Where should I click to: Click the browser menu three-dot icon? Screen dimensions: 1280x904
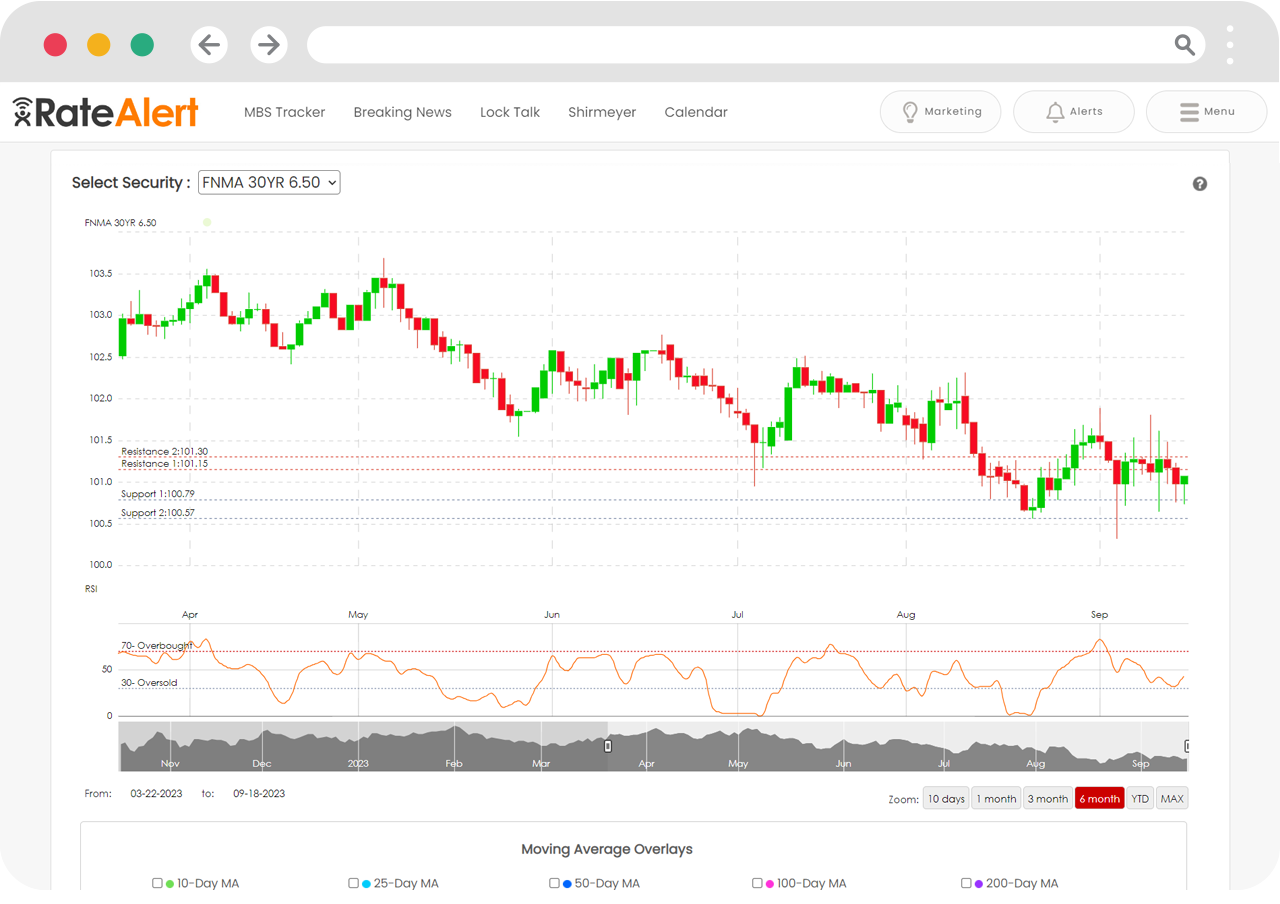coord(1230,44)
